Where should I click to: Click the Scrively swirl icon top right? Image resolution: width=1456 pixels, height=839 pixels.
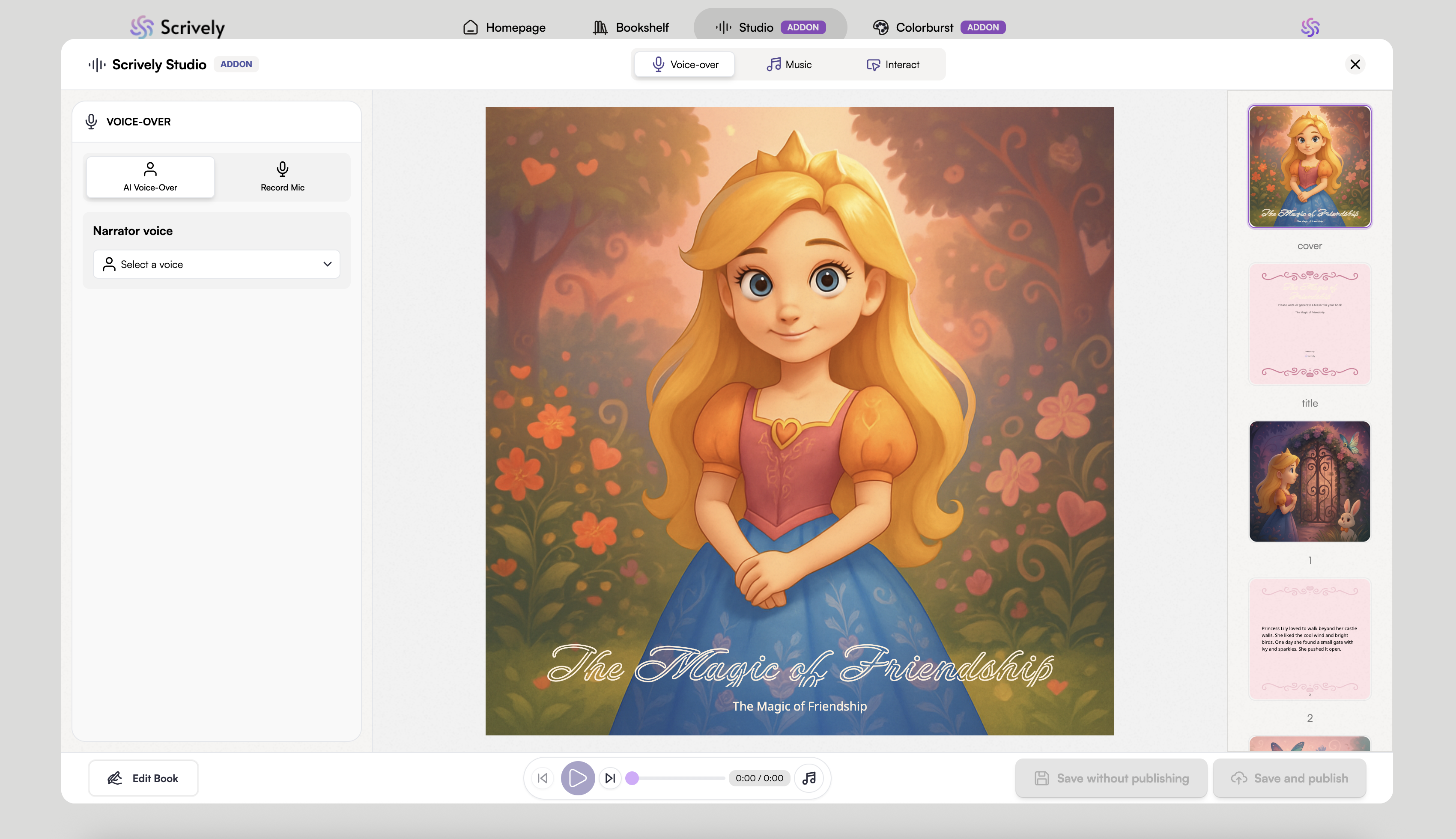click(1310, 27)
